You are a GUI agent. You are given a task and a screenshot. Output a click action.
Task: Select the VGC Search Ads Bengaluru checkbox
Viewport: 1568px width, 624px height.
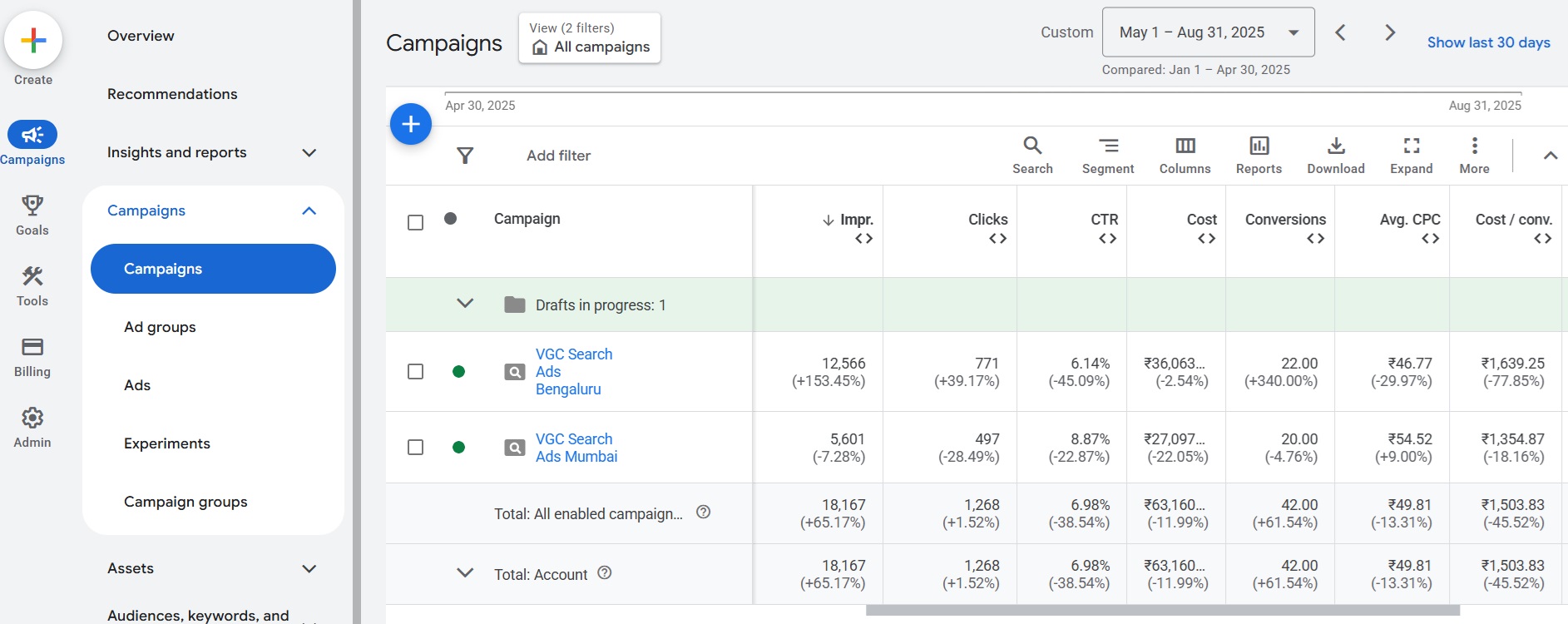415,372
